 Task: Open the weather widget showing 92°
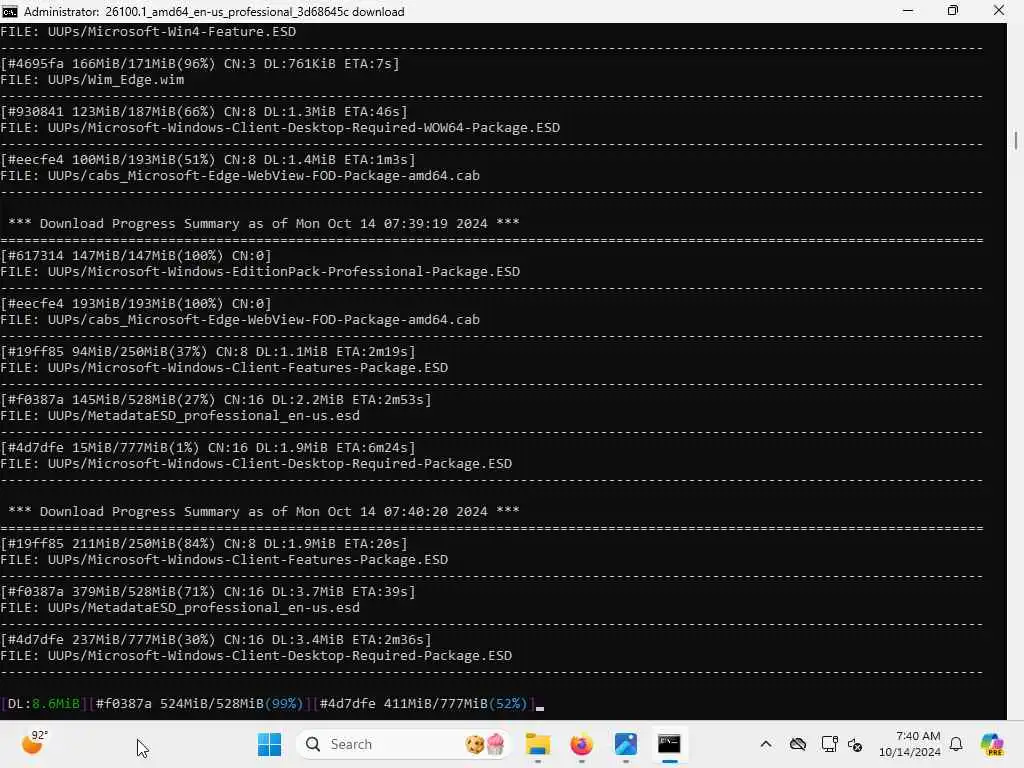(35, 743)
